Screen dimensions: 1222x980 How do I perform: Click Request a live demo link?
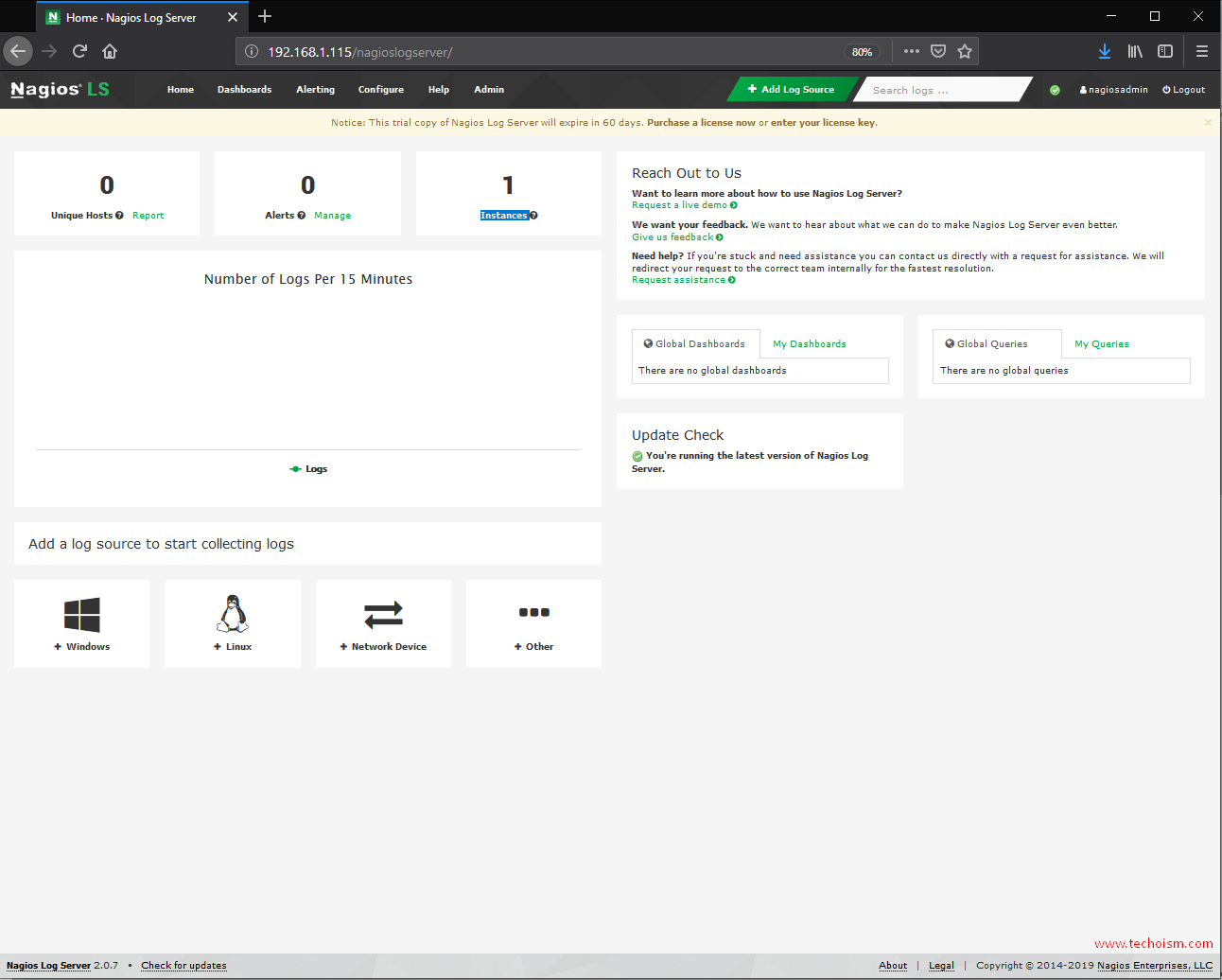click(x=684, y=205)
